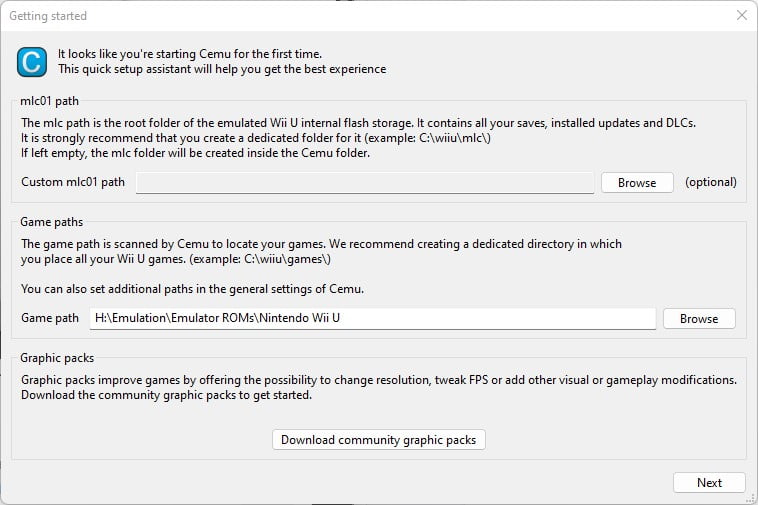Click the window resize grip corner
The image size is (758, 505).
pyautogui.click(x=751, y=498)
